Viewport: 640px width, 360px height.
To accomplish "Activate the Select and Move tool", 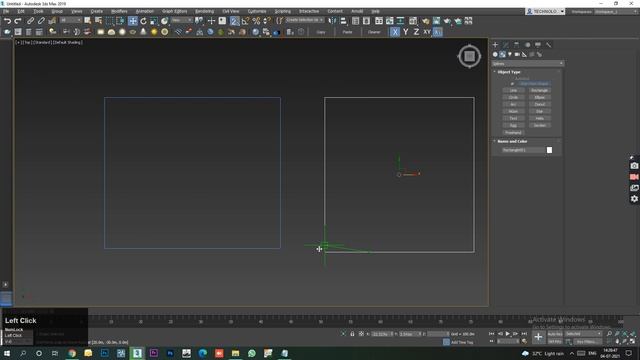I will point(133,21).
